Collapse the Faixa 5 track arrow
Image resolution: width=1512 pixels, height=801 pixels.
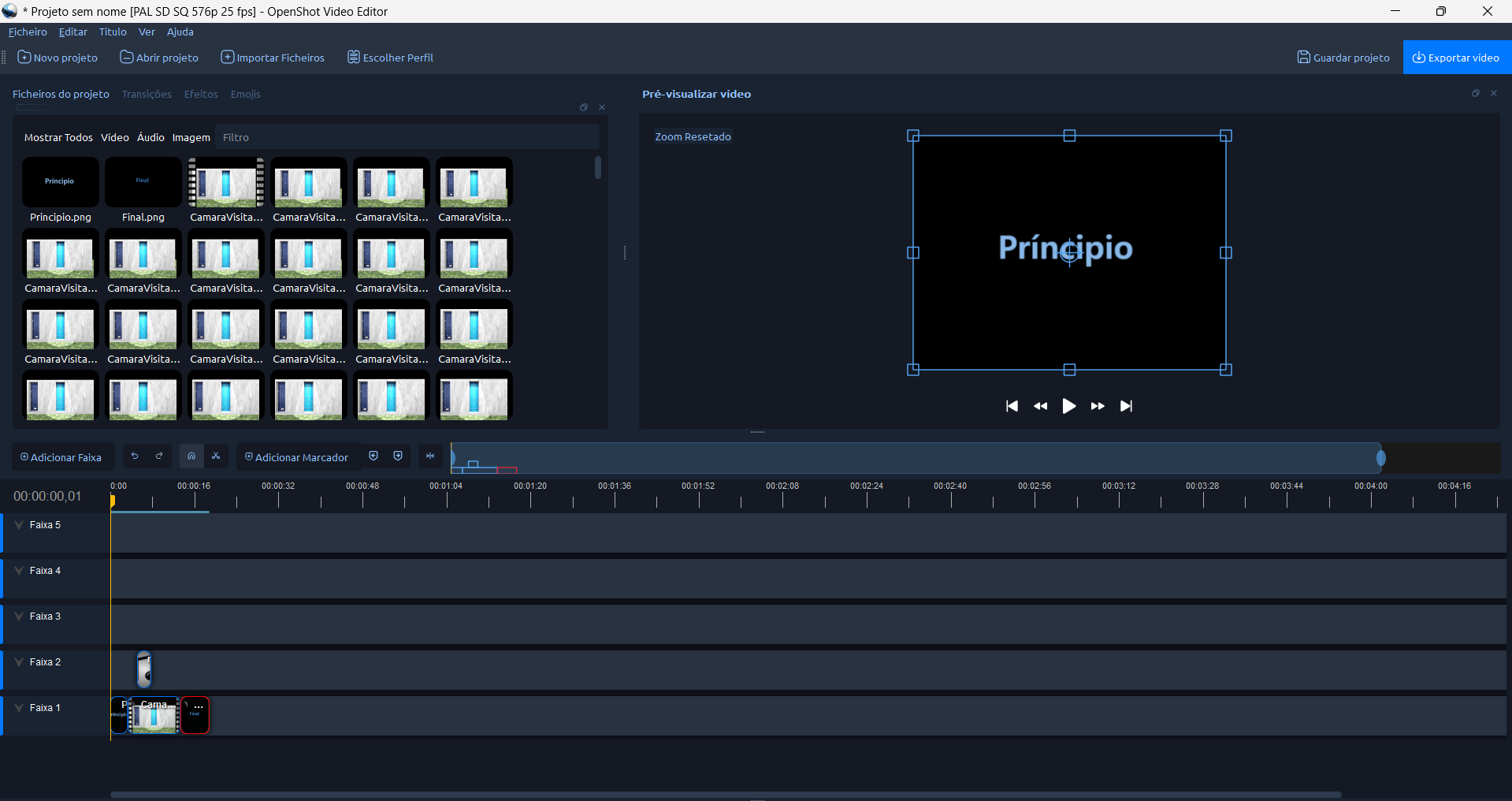click(19, 525)
